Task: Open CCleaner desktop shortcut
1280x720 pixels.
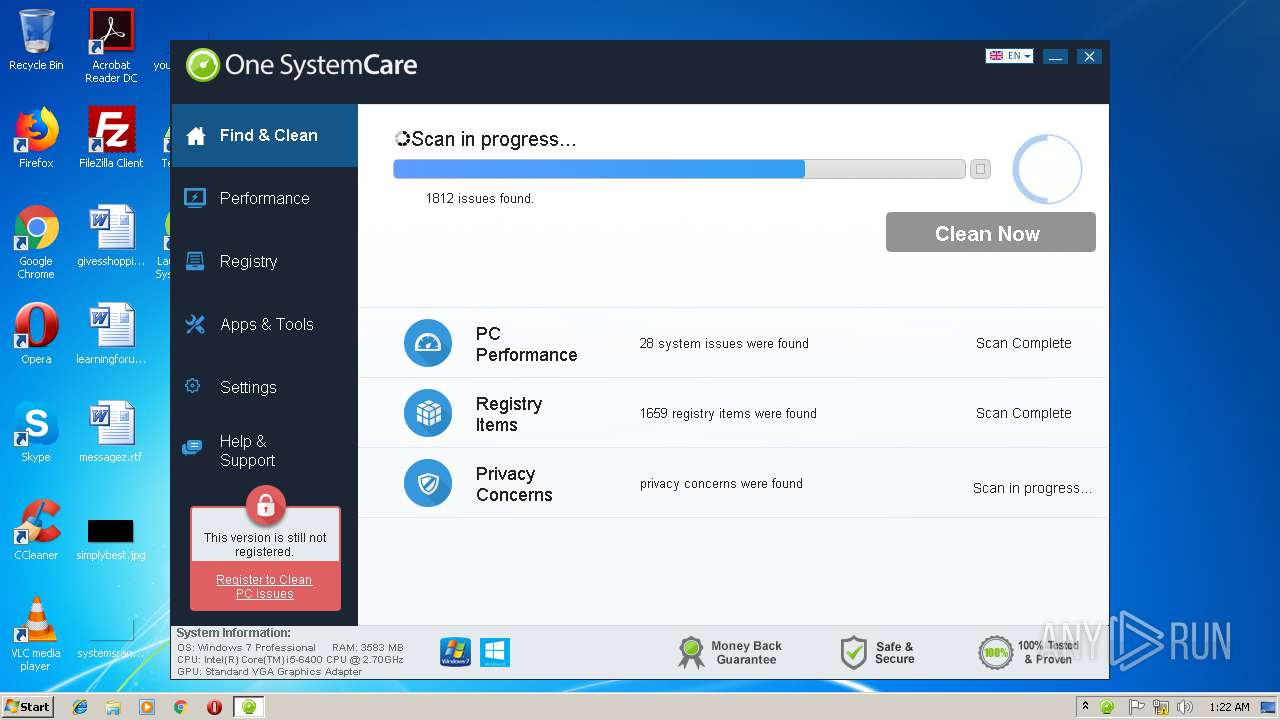Action: [x=36, y=530]
